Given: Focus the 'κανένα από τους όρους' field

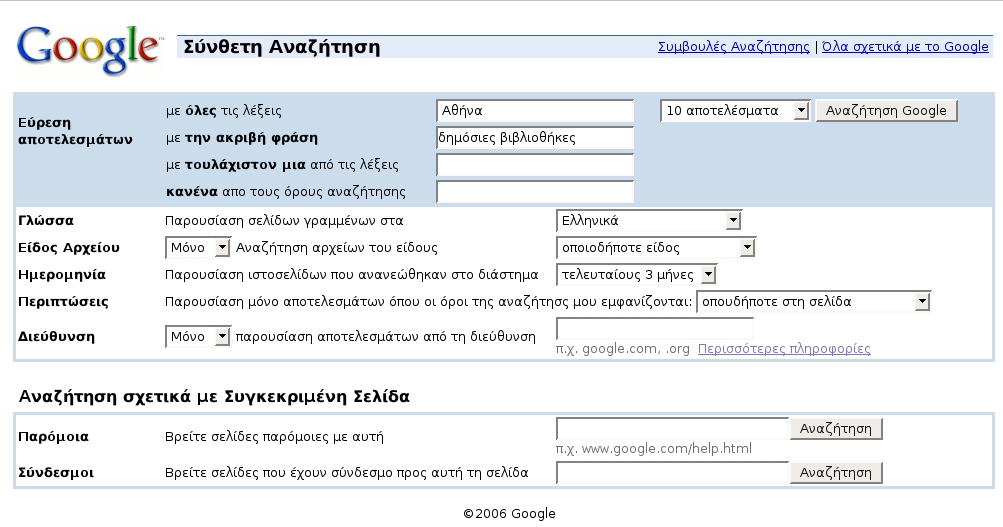Looking at the screenshot, I should (x=535, y=192).
